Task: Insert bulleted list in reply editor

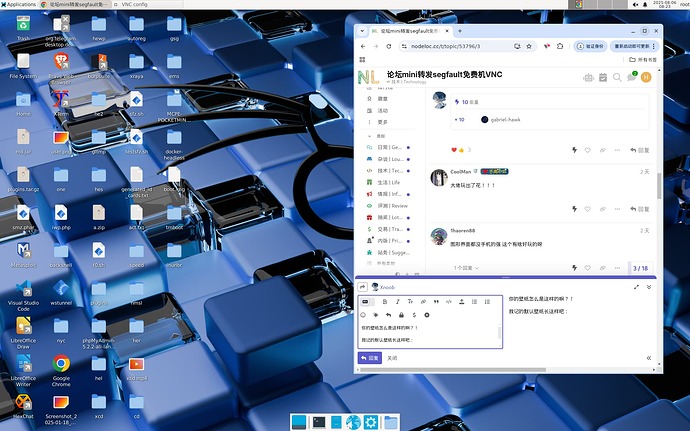Action: [x=474, y=302]
